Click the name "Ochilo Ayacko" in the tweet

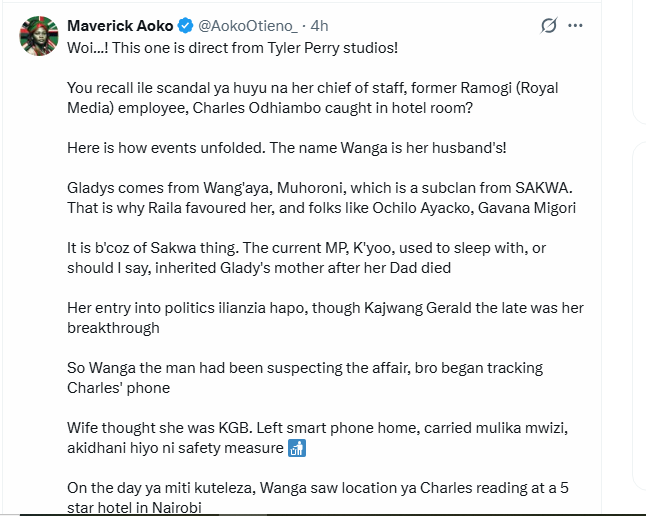click(x=445, y=208)
